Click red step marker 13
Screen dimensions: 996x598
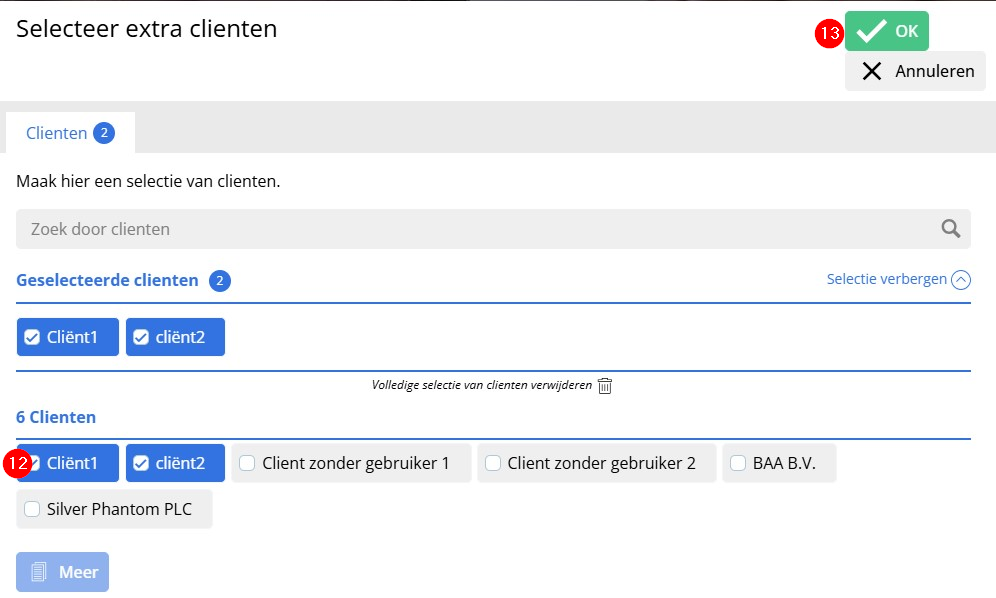[830, 33]
